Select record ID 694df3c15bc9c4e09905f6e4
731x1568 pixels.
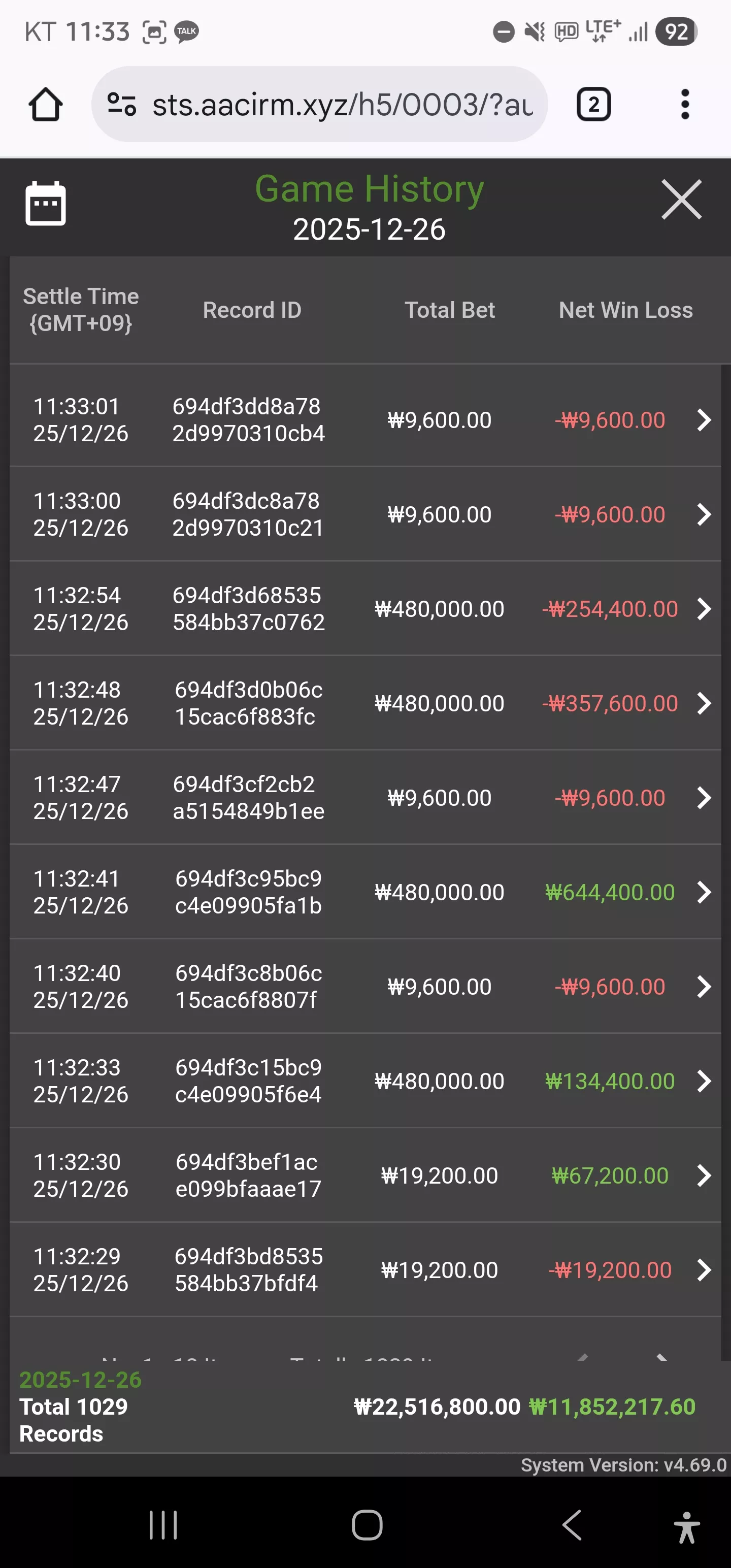(x=248, y=1081)
